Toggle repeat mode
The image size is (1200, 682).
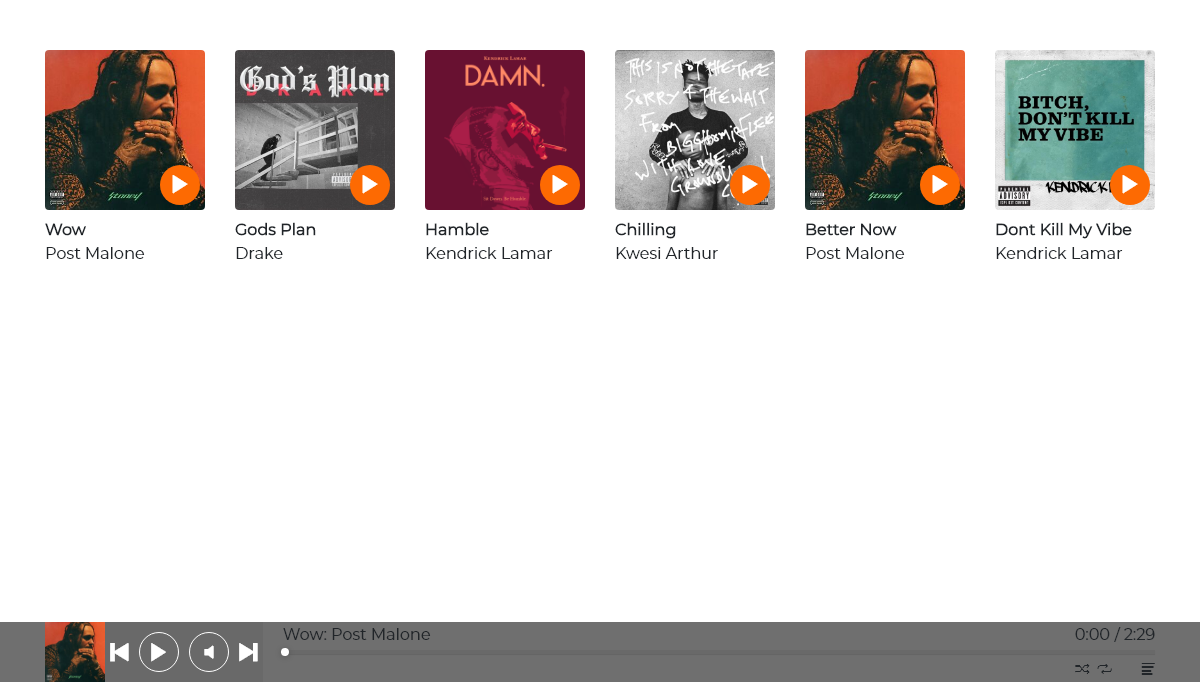click(x=1105, y=669)
